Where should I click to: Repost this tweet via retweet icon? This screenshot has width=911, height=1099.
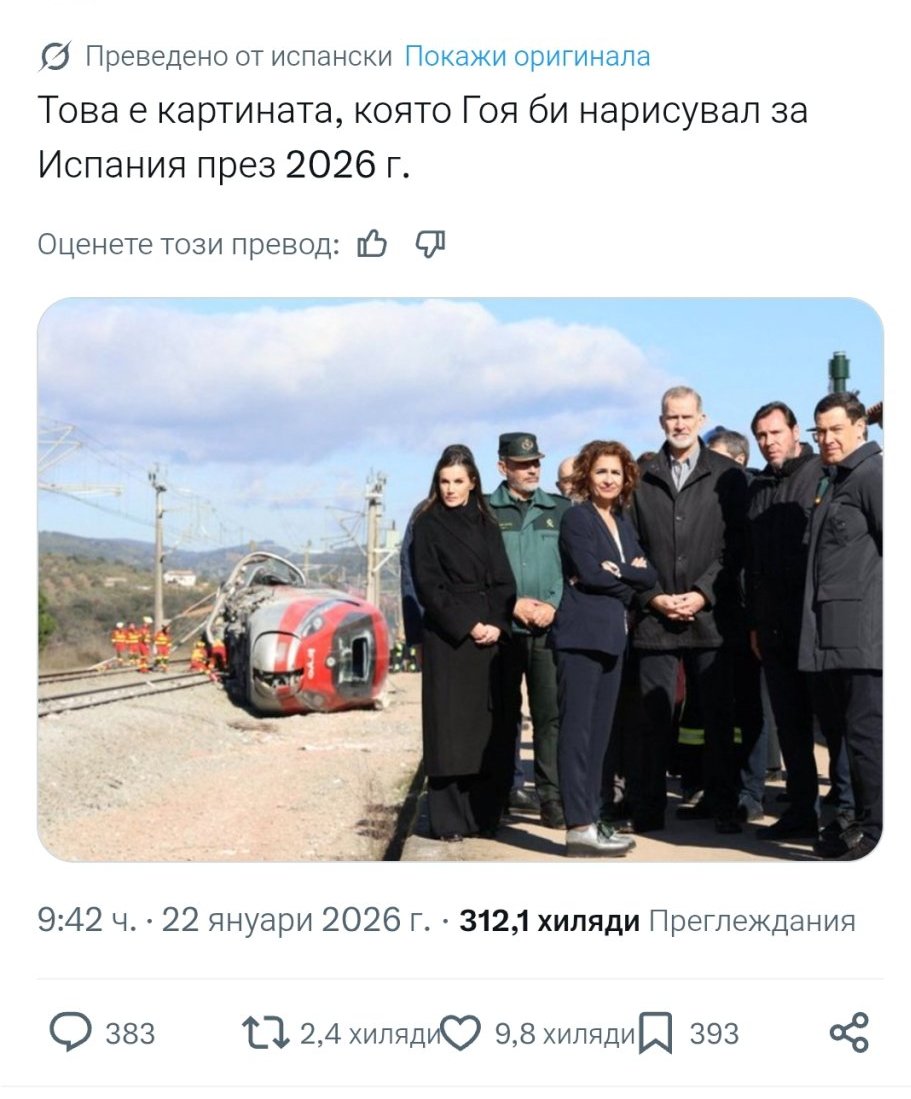pos(266,1033)
